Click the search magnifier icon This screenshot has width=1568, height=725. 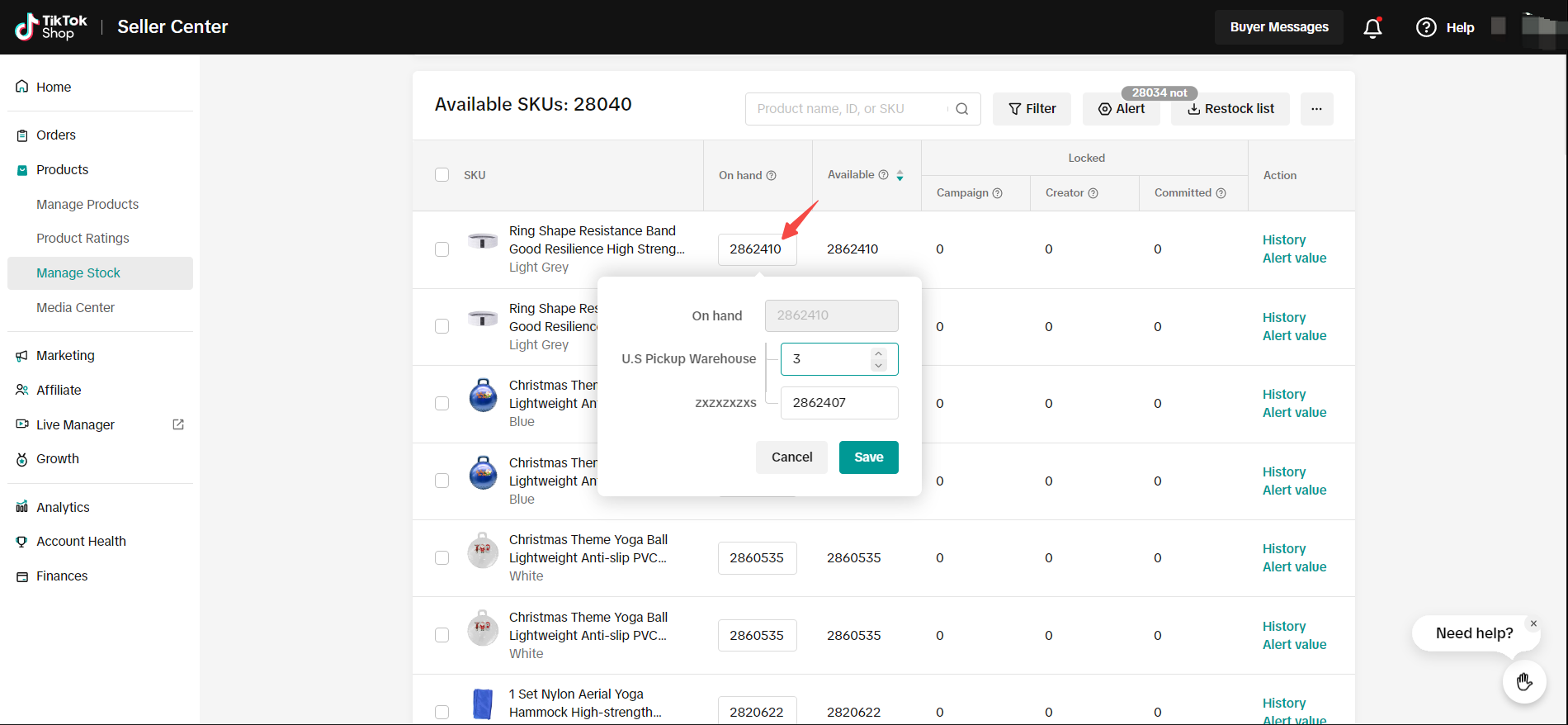tap(962, 109)
